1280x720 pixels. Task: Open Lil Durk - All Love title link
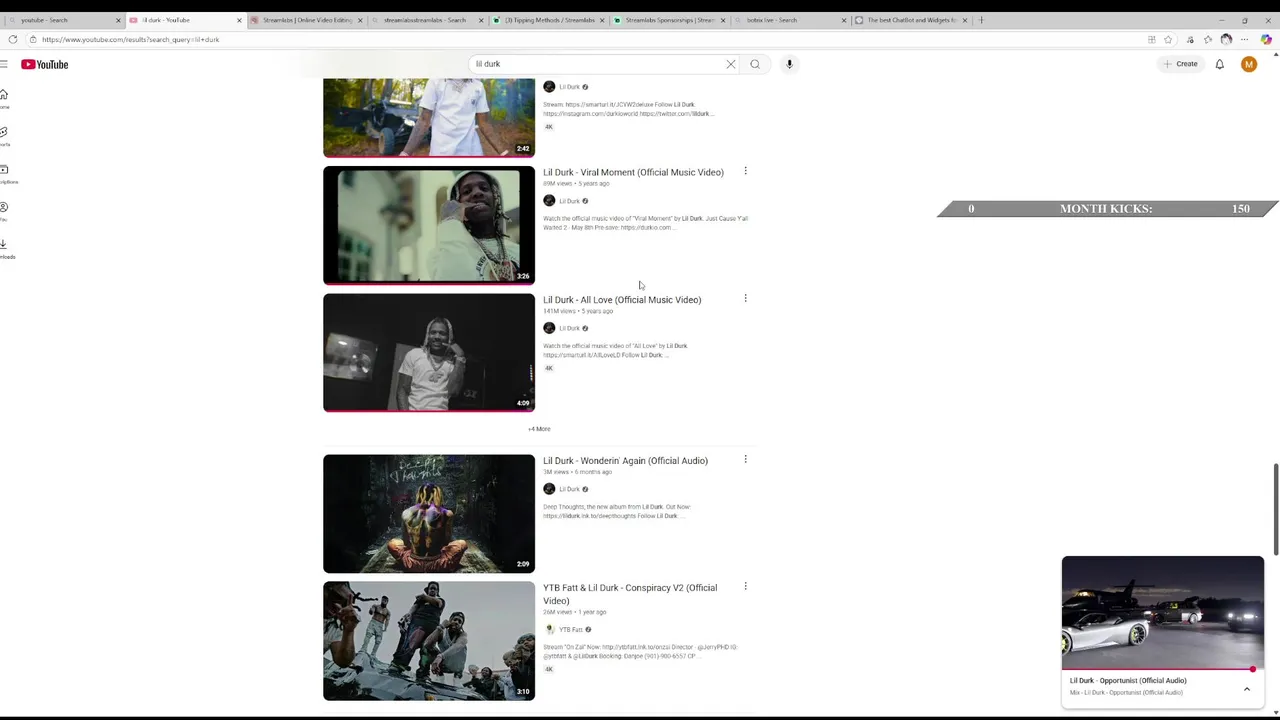click(x=622, y=300)
